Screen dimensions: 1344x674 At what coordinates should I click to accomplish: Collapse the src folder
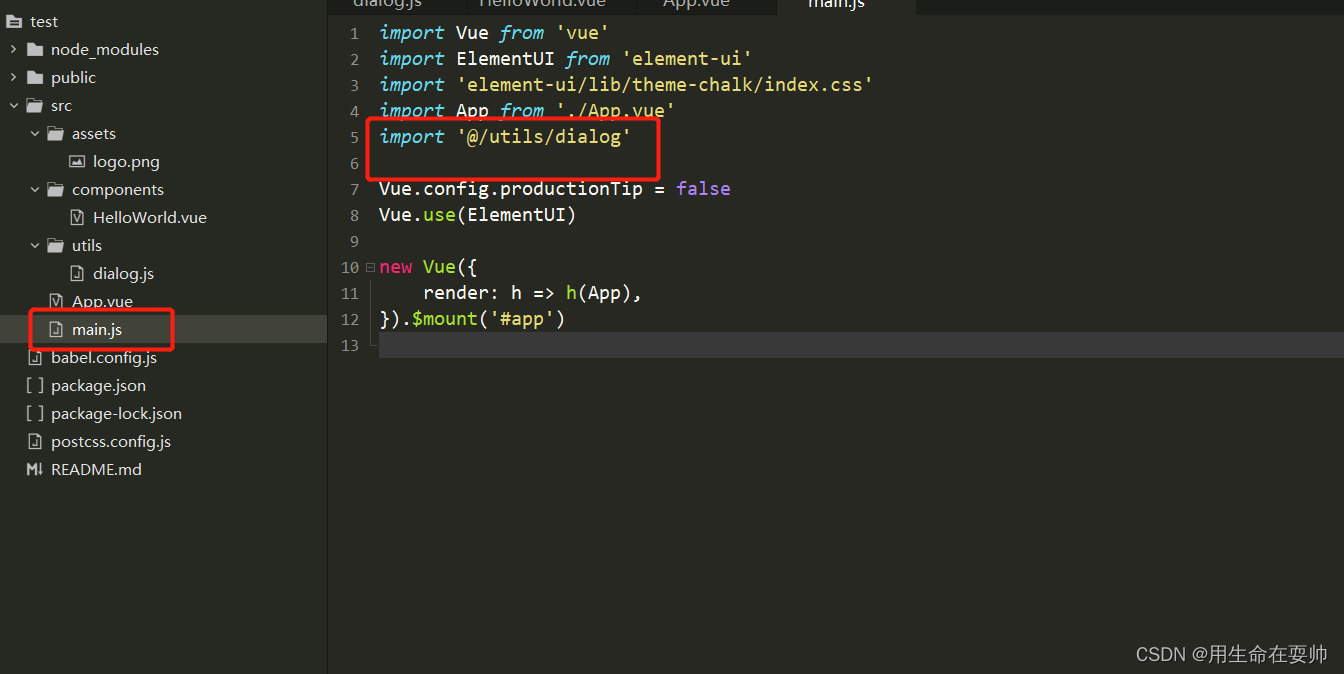coord(14,105)
